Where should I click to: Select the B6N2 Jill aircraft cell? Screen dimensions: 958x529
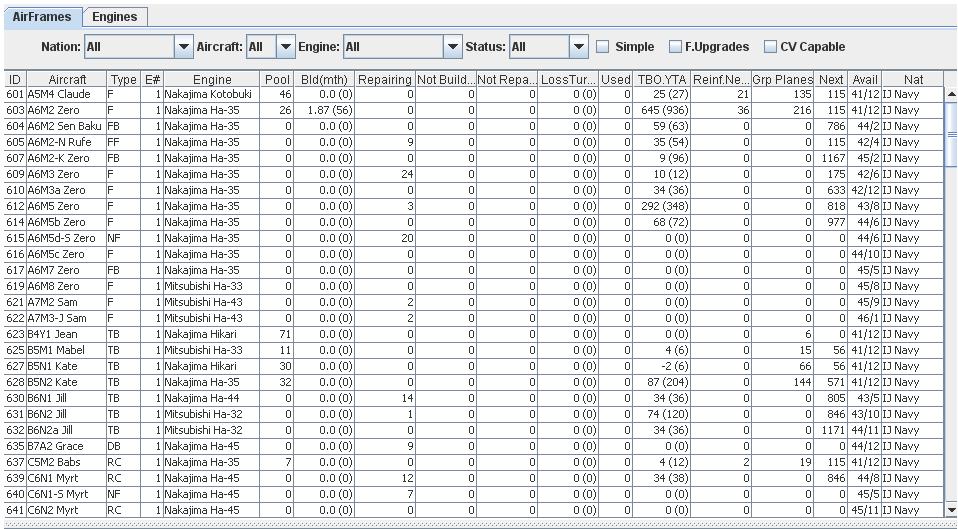coord(67,414)
